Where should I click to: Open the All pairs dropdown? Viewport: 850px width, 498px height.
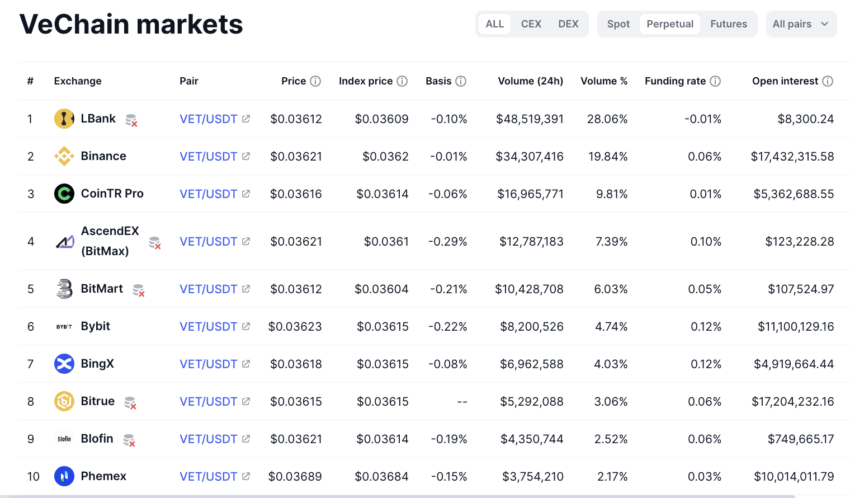click(x=801, y=24)
